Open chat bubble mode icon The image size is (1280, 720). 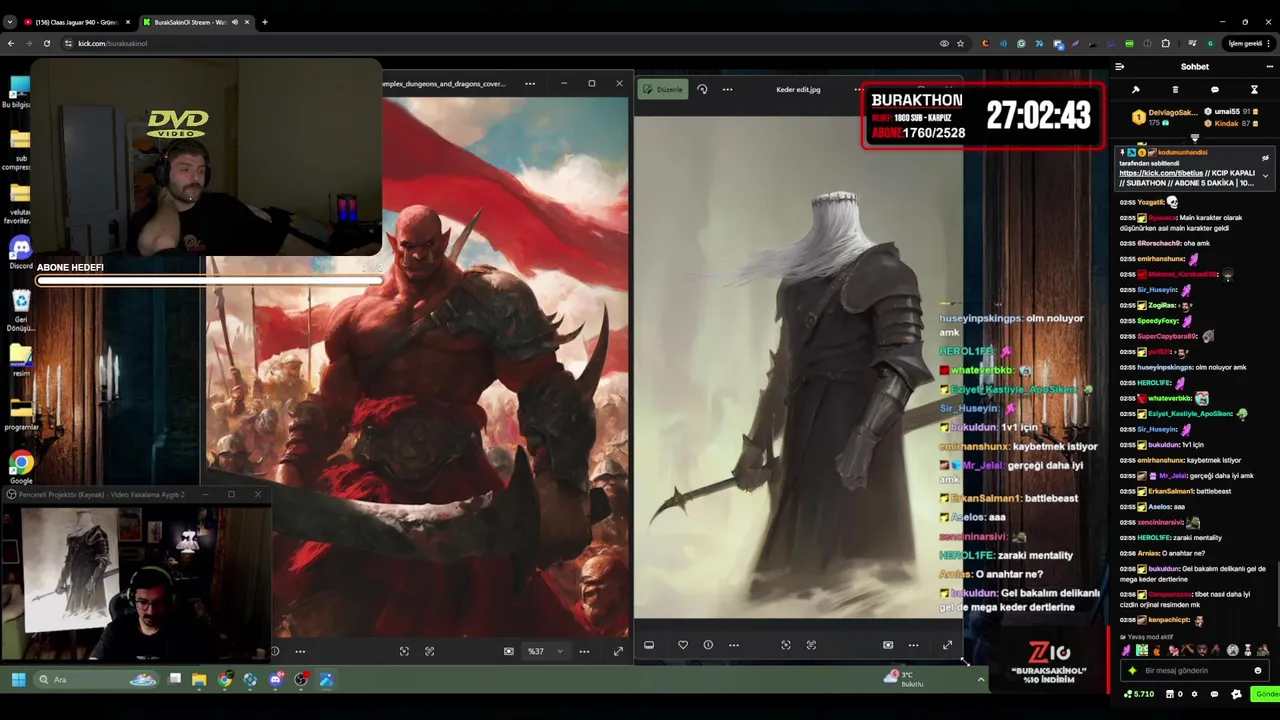coord(1215,90)
